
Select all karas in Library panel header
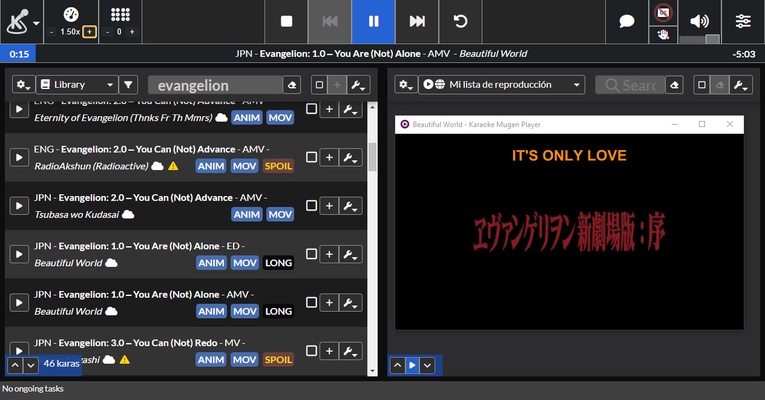(319, 85)
